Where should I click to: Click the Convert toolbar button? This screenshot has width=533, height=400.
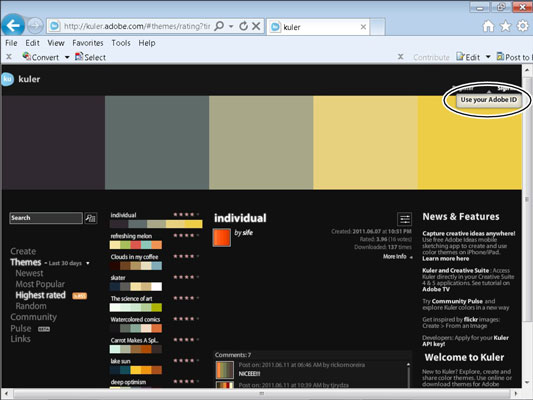pyautogui.click(x=41, y=57)
